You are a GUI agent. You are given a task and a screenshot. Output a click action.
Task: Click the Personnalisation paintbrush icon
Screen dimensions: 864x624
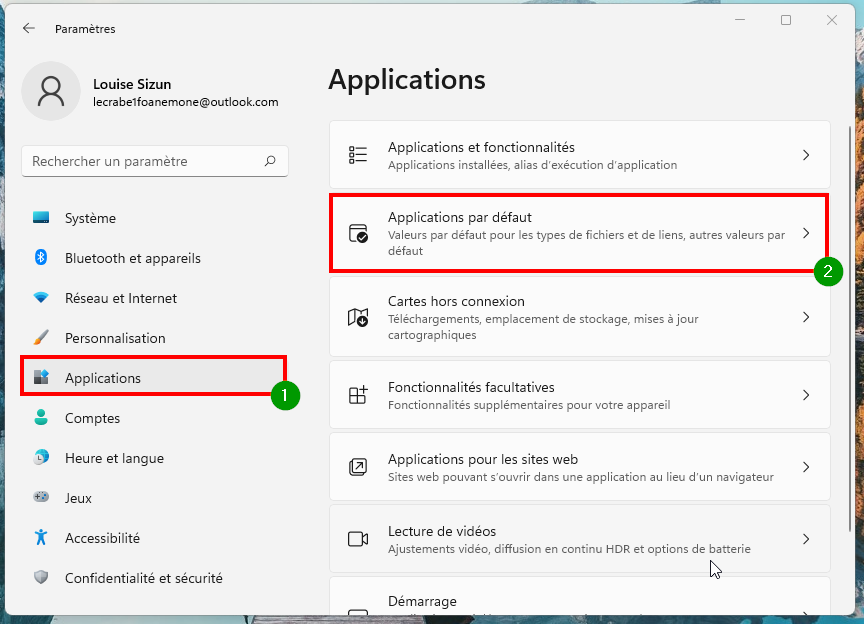tap(41, 337)
